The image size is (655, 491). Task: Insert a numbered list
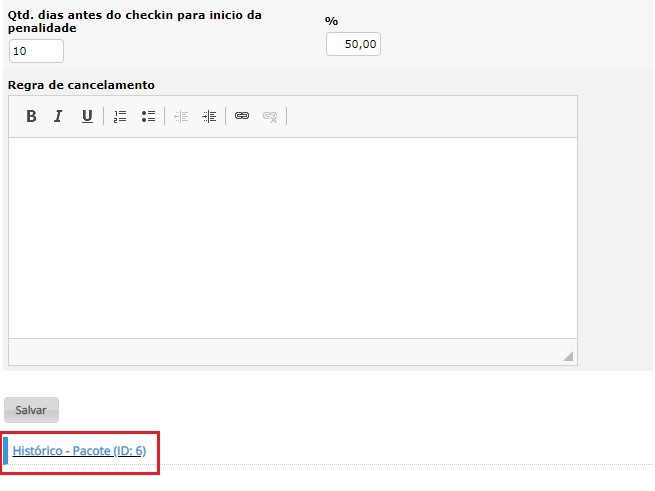(x=120, y=116)
